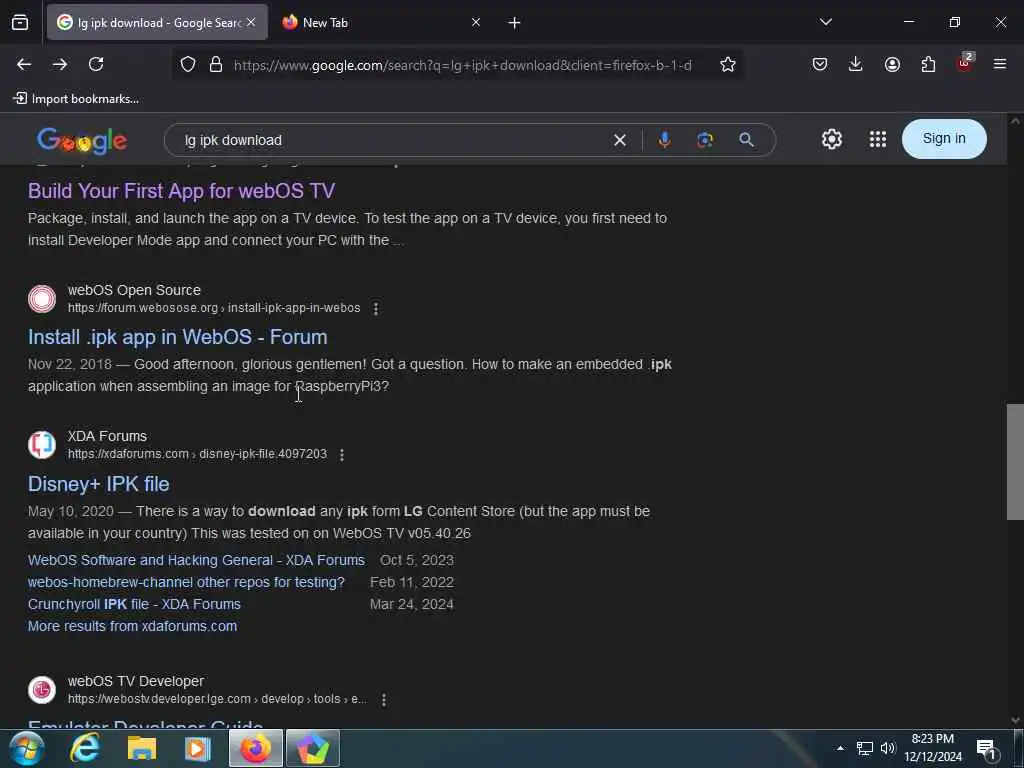Click Sign in button
This screenshot has height=768, width=1024.
coord(944,138)
